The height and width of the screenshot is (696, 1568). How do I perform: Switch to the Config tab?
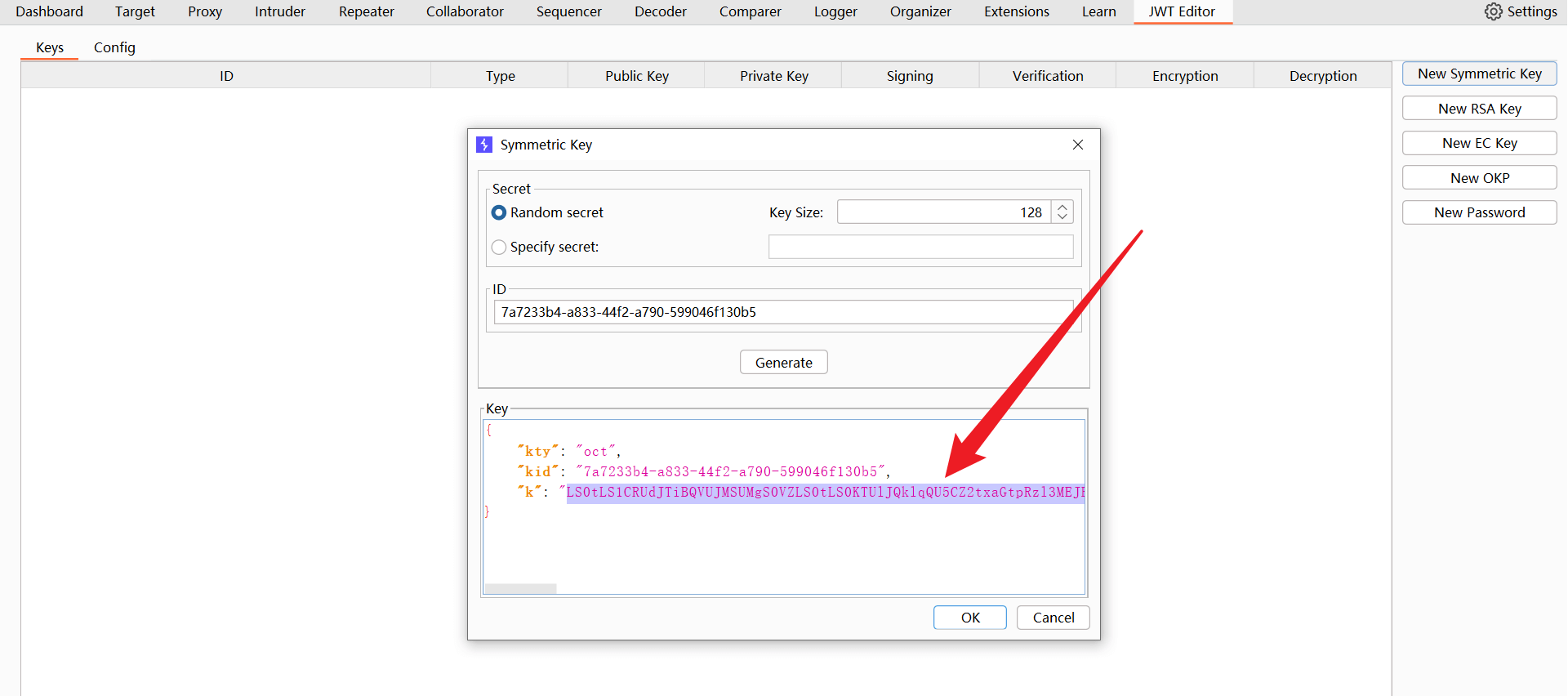pyautogui.click(x=114, y=47)
